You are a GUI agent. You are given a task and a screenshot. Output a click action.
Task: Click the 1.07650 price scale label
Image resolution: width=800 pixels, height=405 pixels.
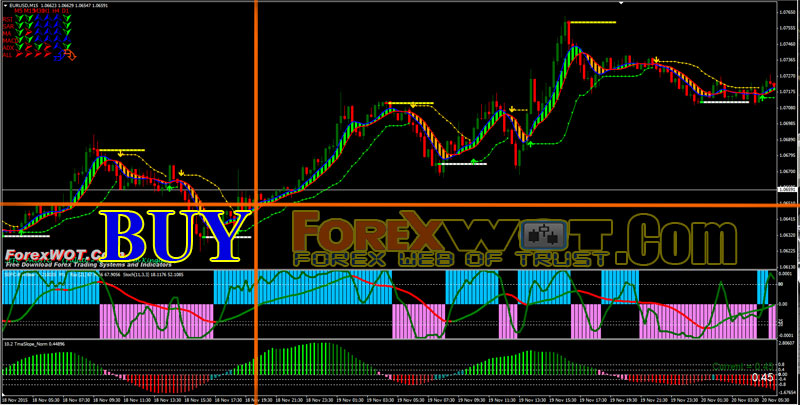point(787,12)
